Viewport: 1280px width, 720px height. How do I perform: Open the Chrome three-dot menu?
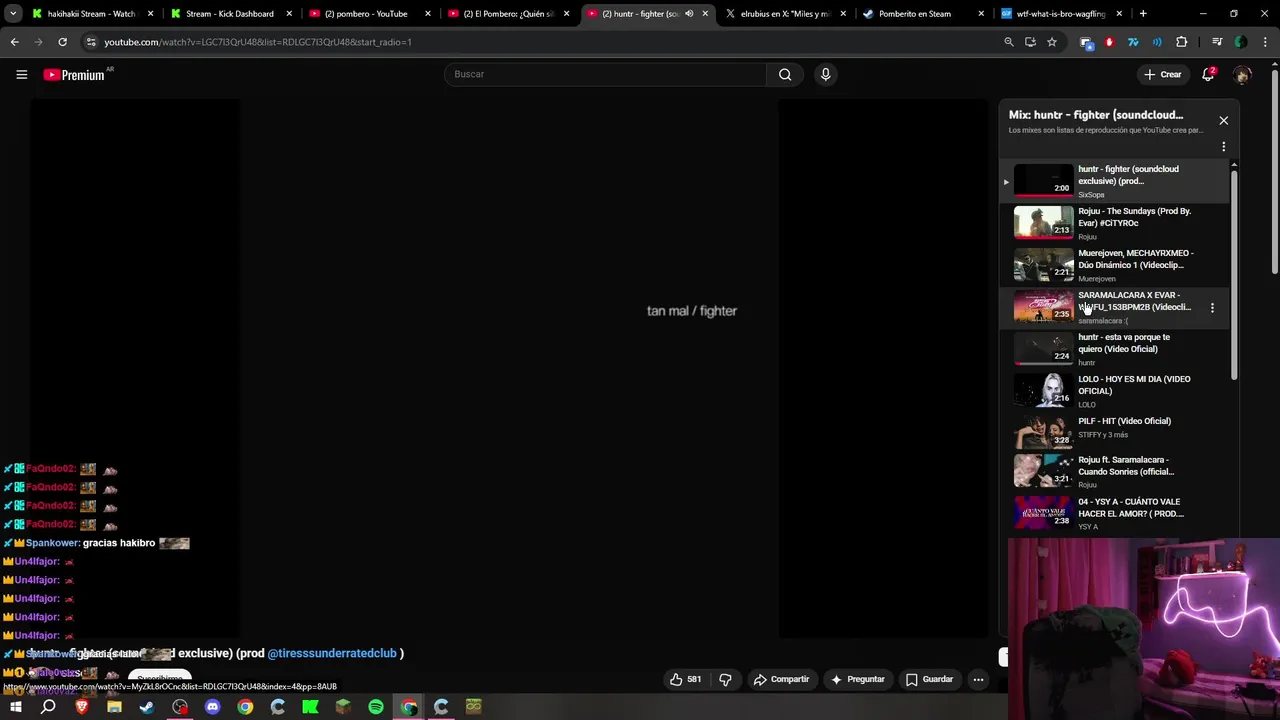[1266, 42]
